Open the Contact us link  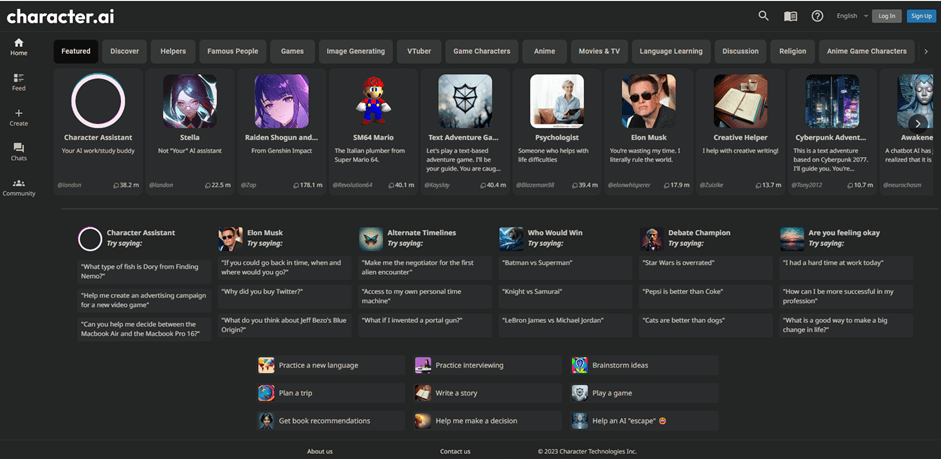(455, 451)
